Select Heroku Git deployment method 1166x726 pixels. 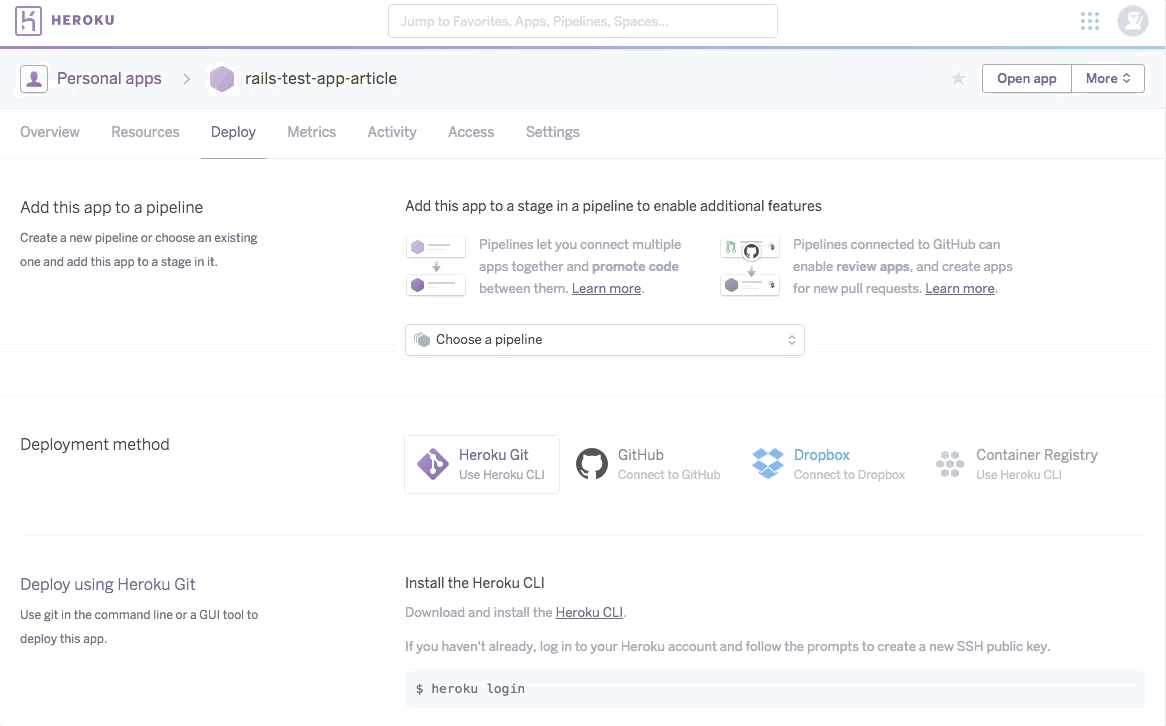pos(482,464)
